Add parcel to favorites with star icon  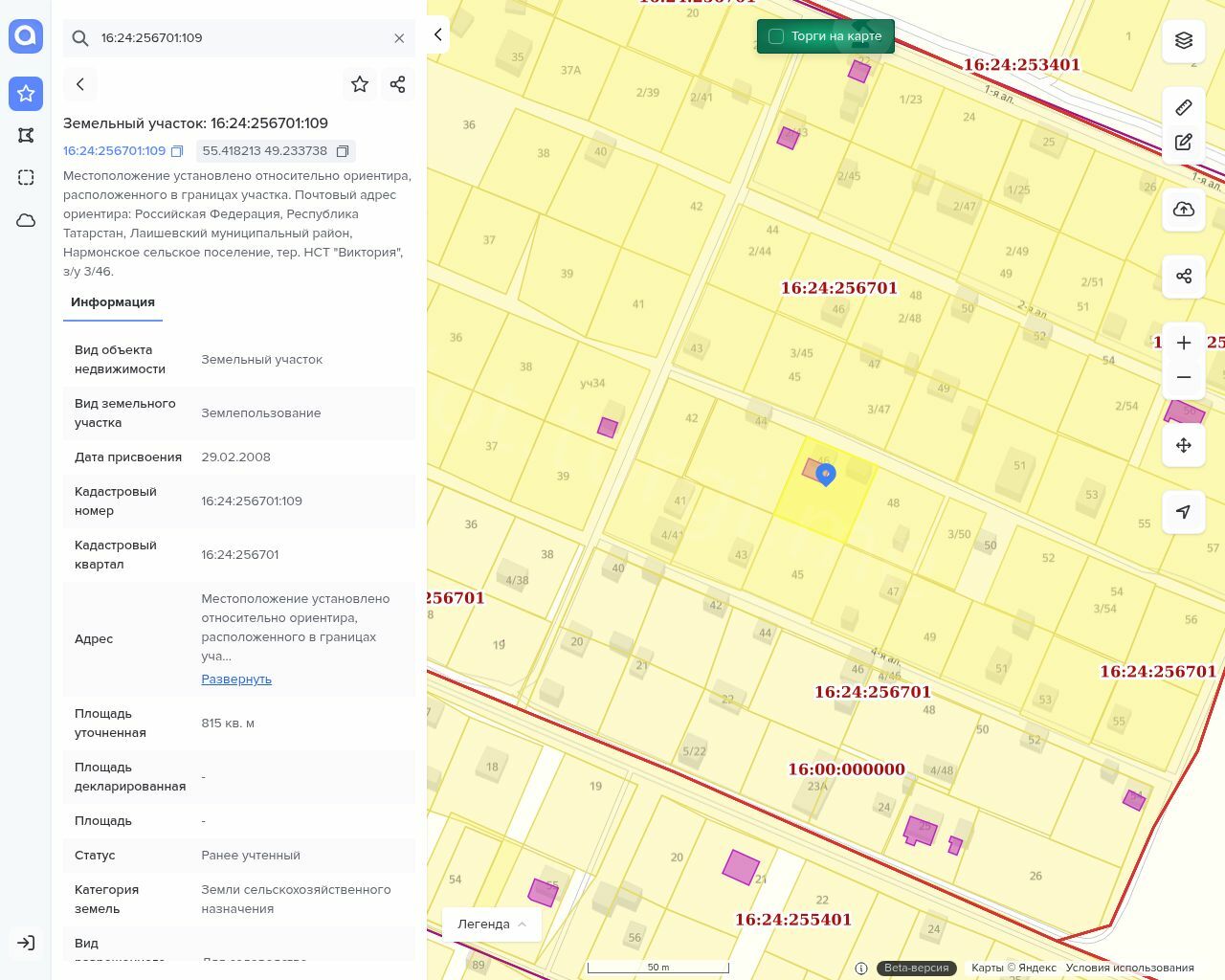pyautogui.click(x=360, y=84)
